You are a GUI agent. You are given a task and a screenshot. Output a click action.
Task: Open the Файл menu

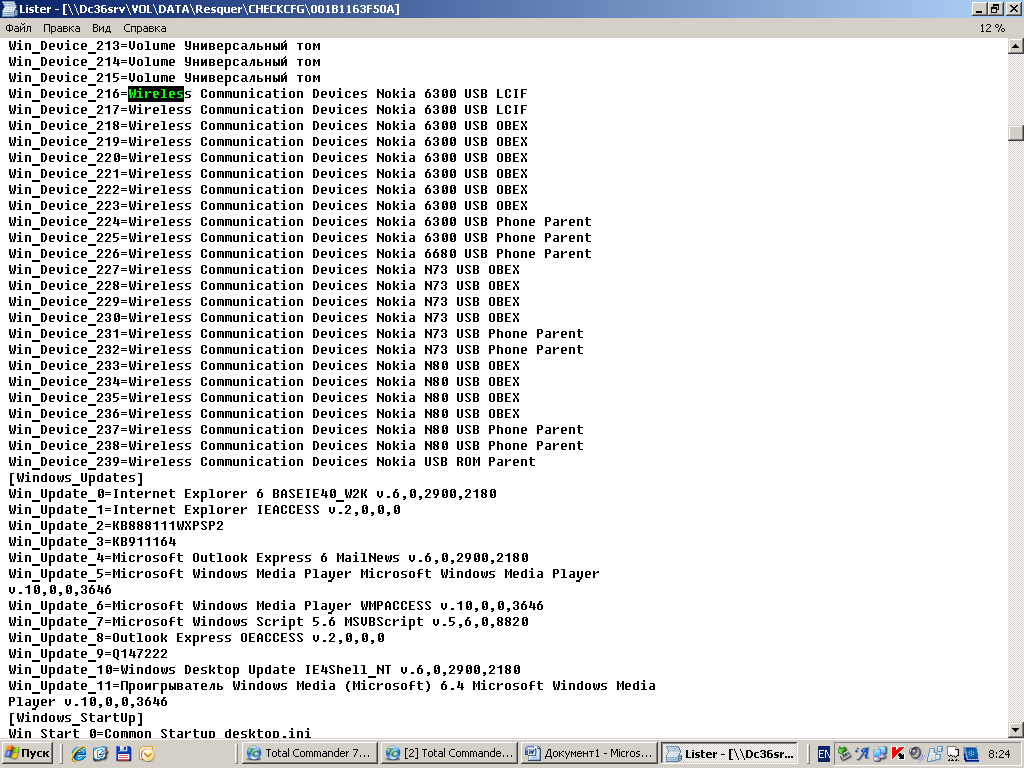point(18,28)
